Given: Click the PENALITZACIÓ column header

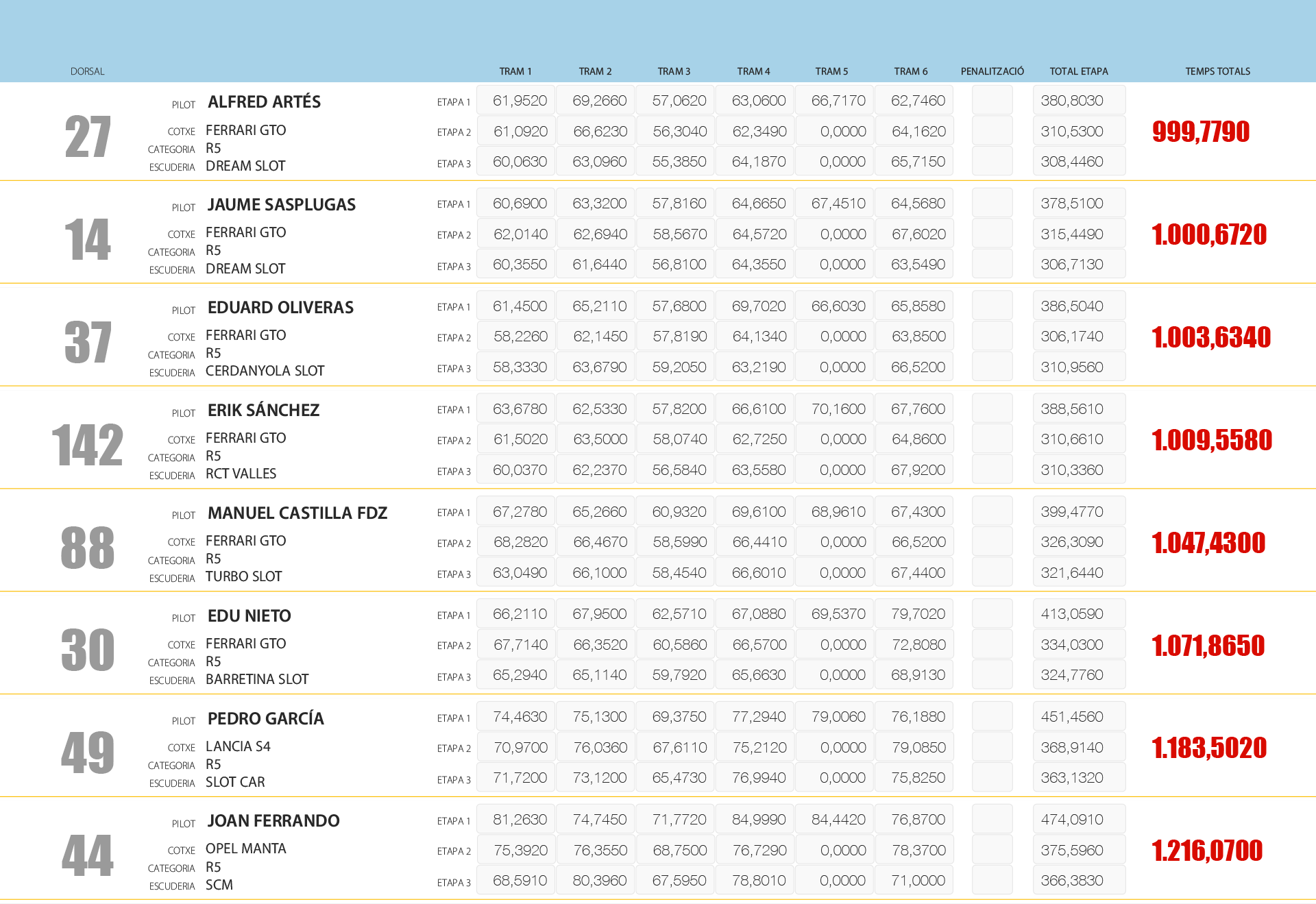Looking at the screenshot, I should (x=992, y=71).
